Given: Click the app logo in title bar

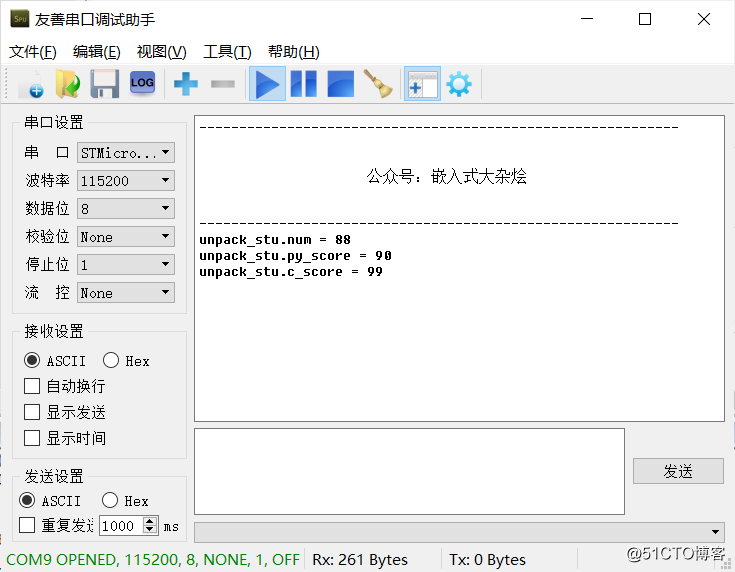Looking at the screenshot, I should pyautogui.click(x=20, y=19).
